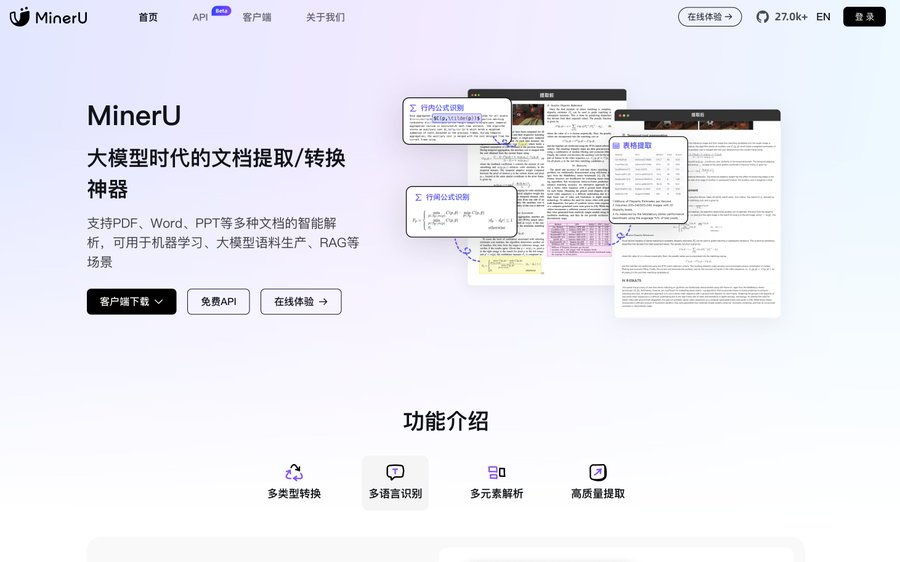Click the sigma icon in 行内公式识别 card
Image resolution: width=900 pixels, height=562 pixels.
point(413,107)
